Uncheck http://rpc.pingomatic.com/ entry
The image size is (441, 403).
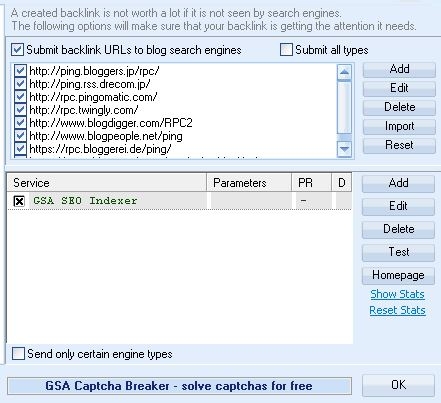coord(20,97)
